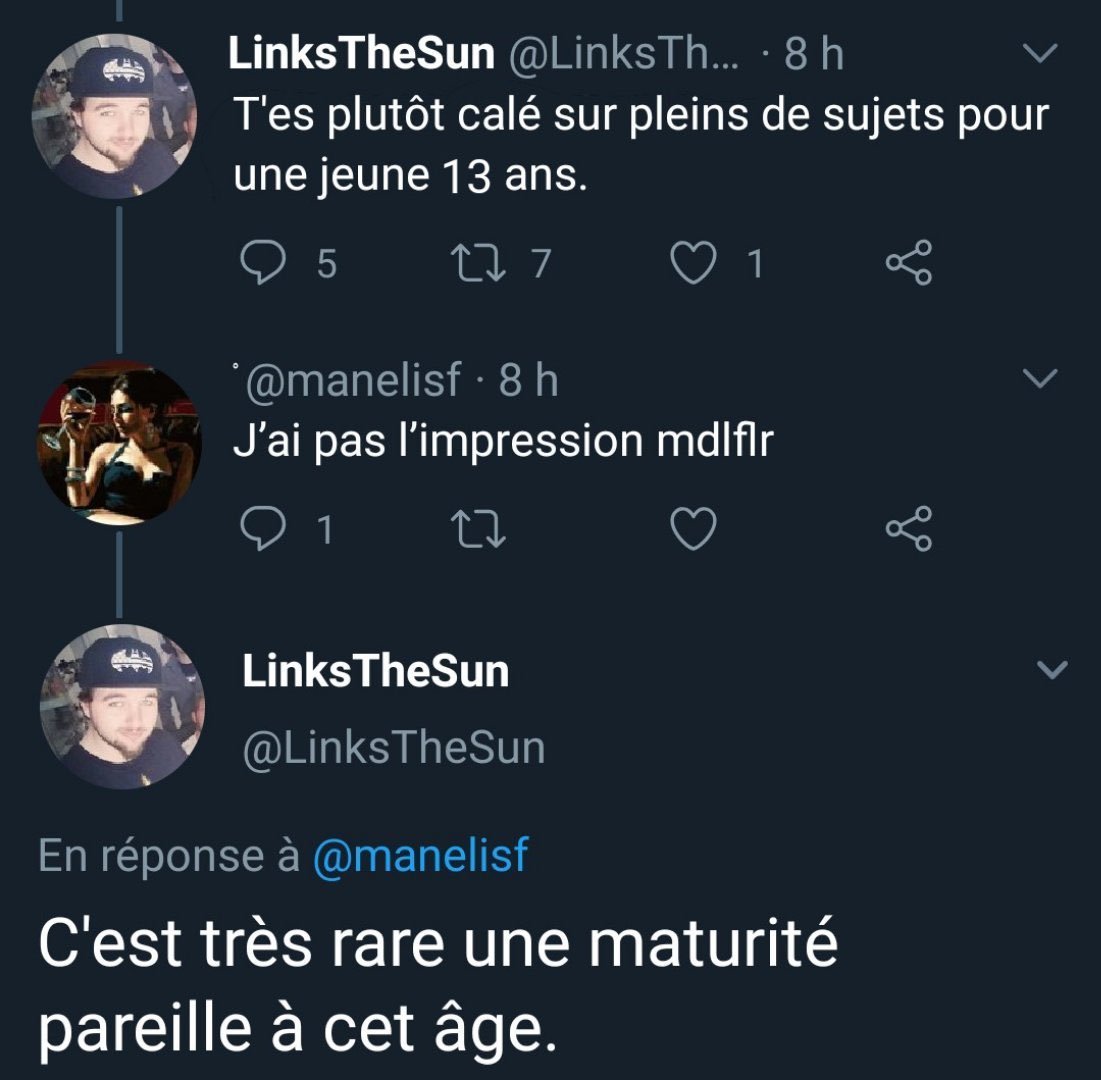Image resolution: width=1101 pixels, height=1080 pixels.
Task: Reply to the mdlflr tweet
Action: pos(262,529)
